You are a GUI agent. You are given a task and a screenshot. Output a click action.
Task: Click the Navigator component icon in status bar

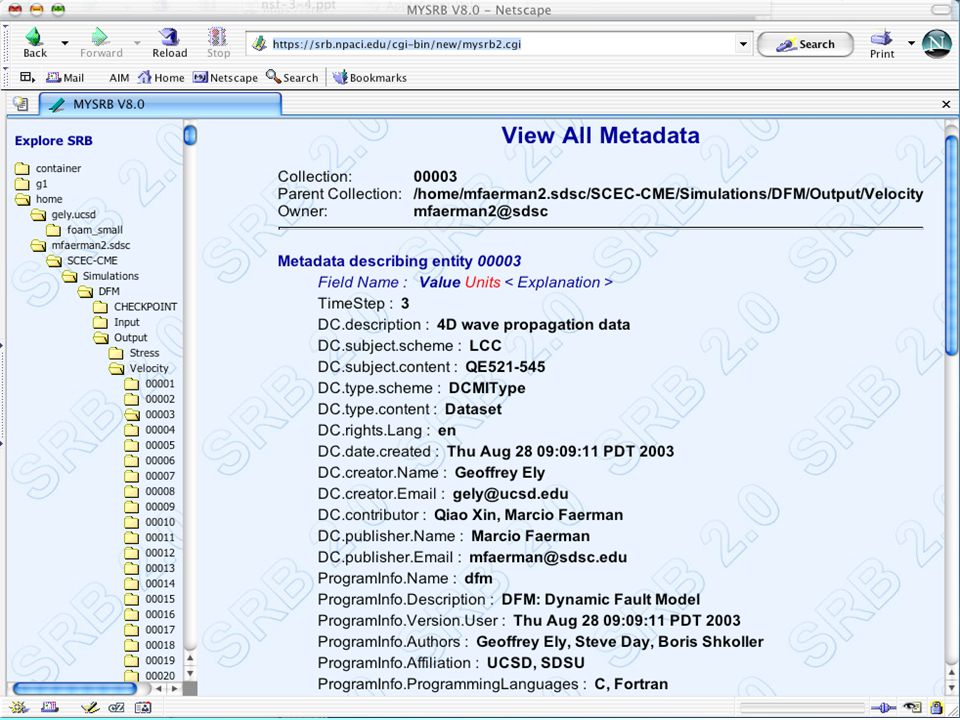coord(18,708)
